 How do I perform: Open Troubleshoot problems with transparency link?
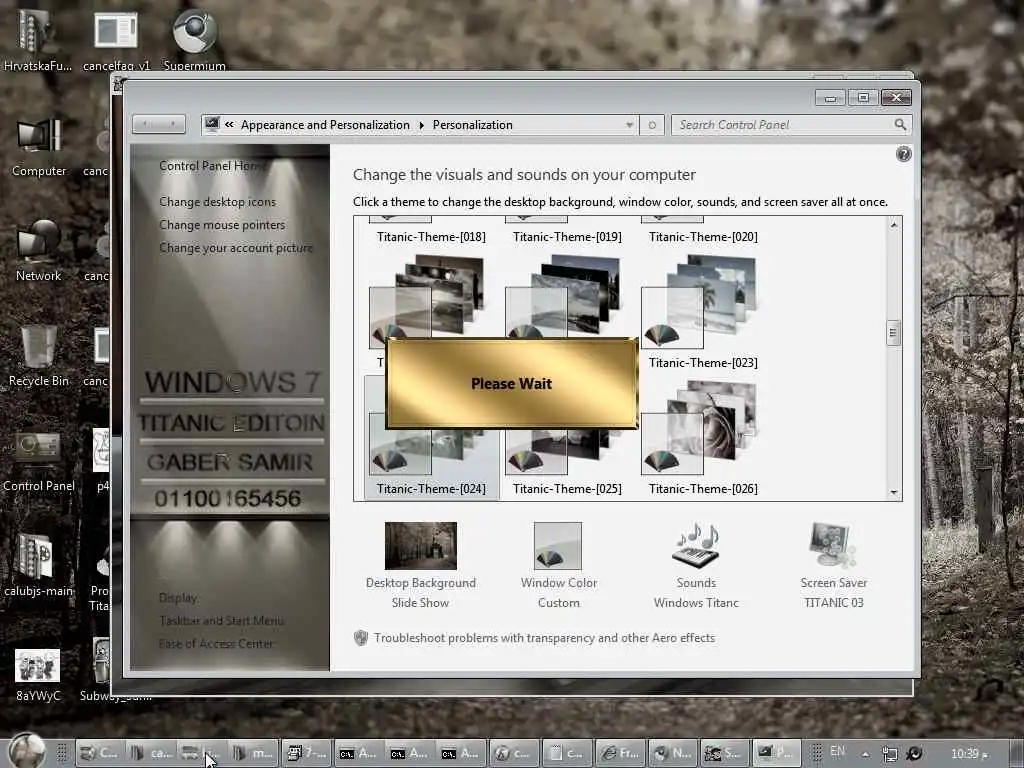pos(544,637)
